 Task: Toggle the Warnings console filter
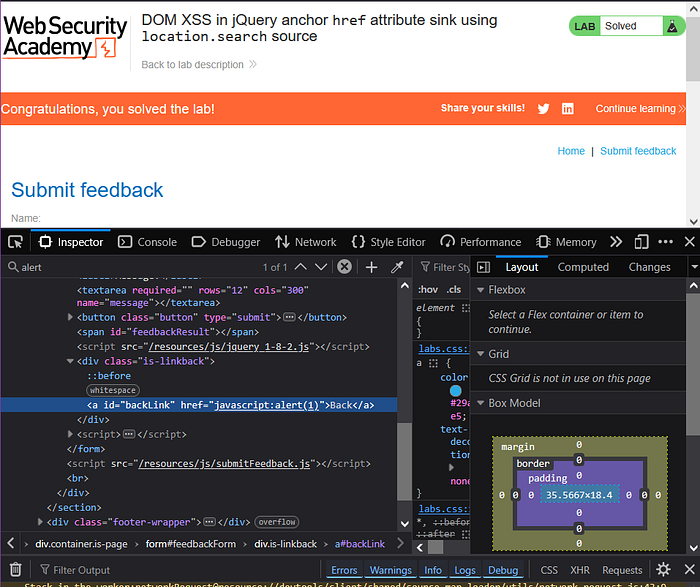(391, 570)
